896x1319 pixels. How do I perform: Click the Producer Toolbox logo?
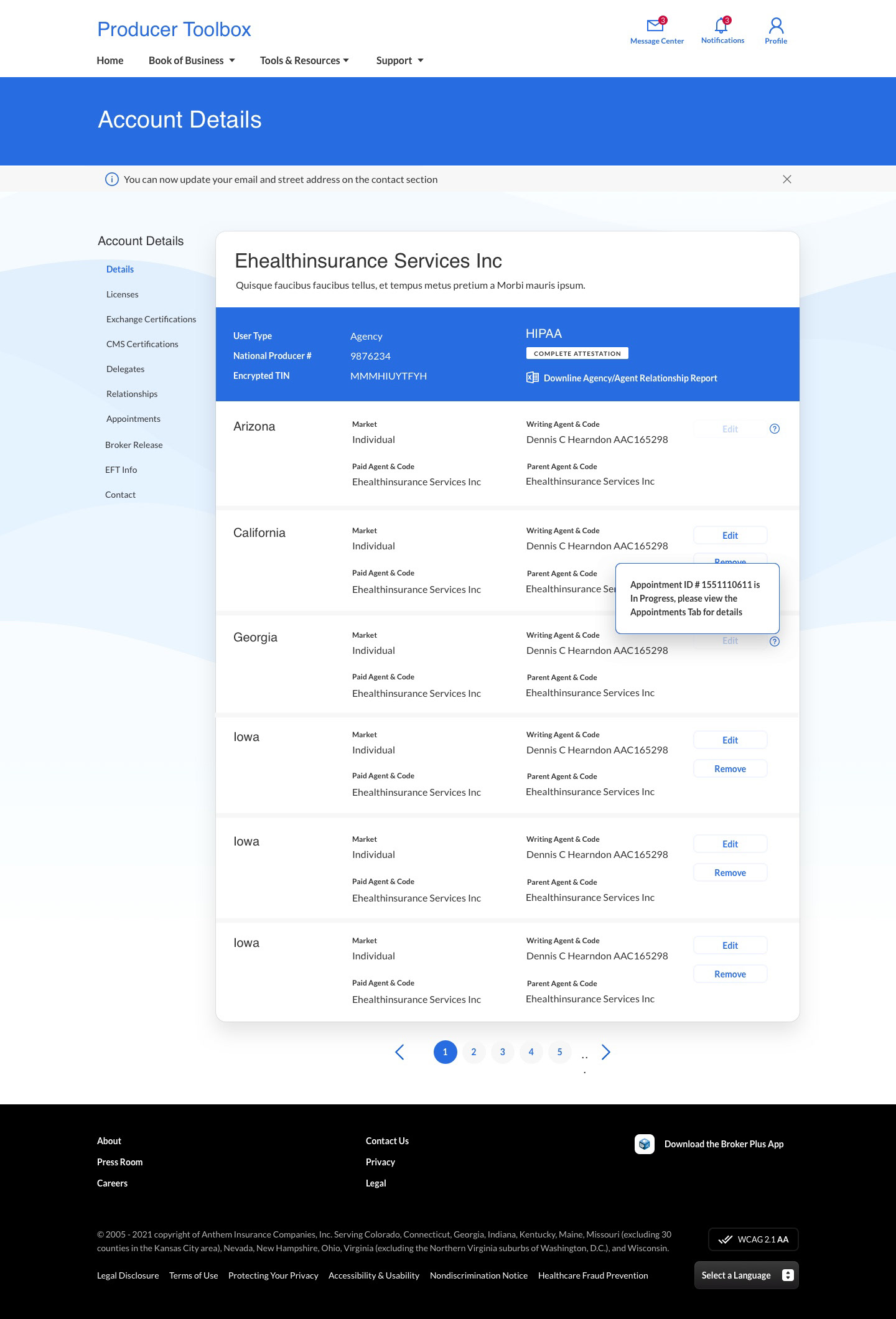(x=174, y=29)
